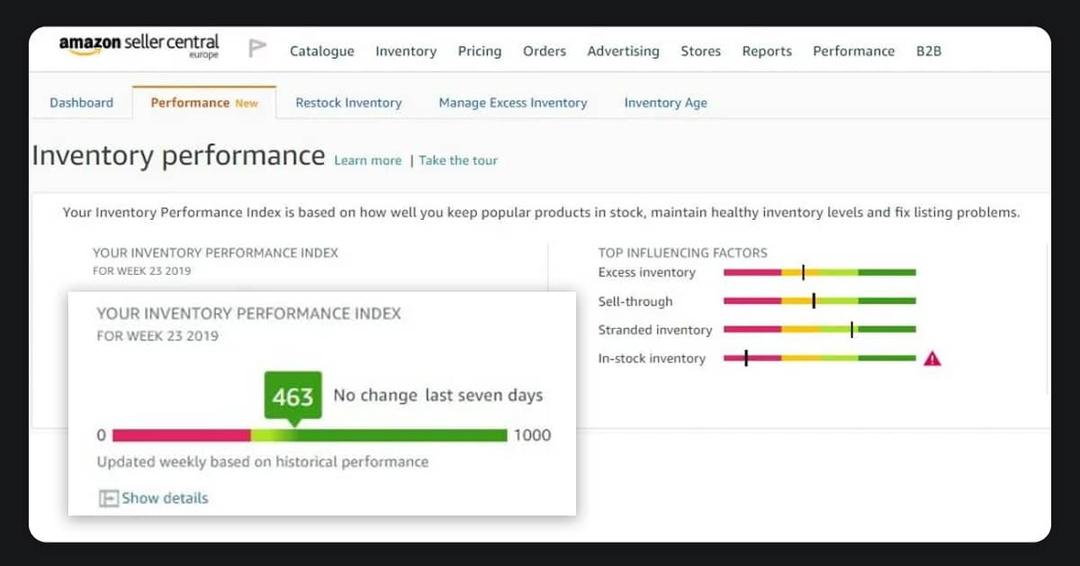Open the Reports menu
This screenshot has height=566, width=1080.
click(x=767, y=51)
